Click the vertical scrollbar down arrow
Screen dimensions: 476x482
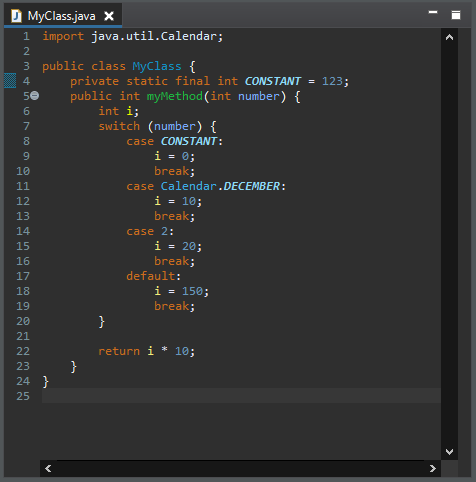pyautogui.click(x=449, y=452)
